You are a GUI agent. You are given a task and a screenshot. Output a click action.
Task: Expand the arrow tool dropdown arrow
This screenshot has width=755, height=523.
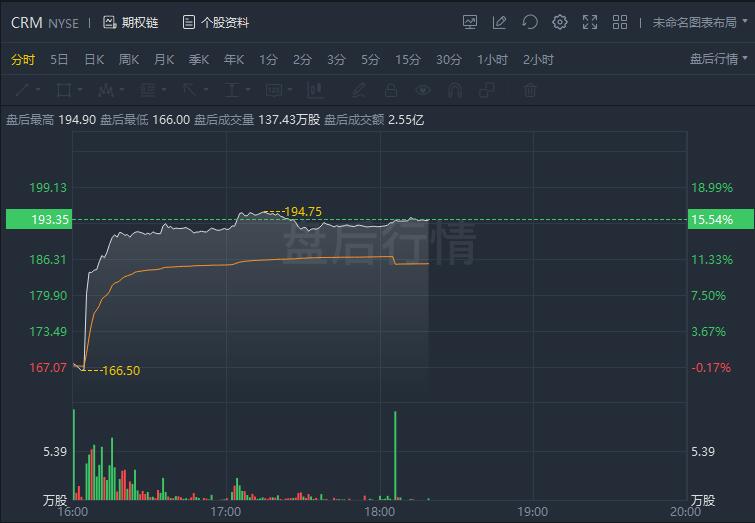[x=206, y=90]
